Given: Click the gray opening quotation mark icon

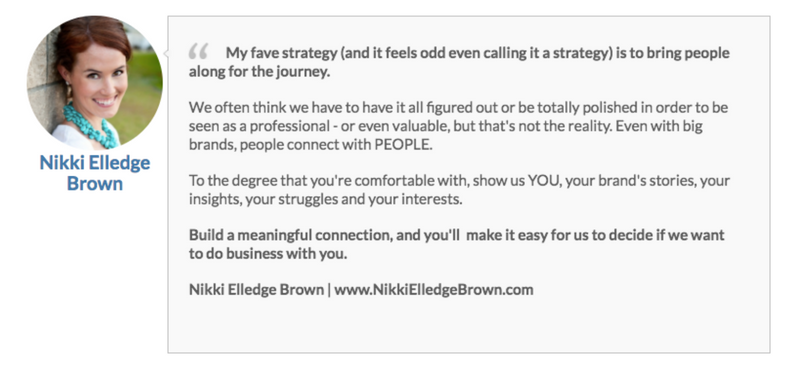Looking at the screenshot, I should [x=198, y=51].
